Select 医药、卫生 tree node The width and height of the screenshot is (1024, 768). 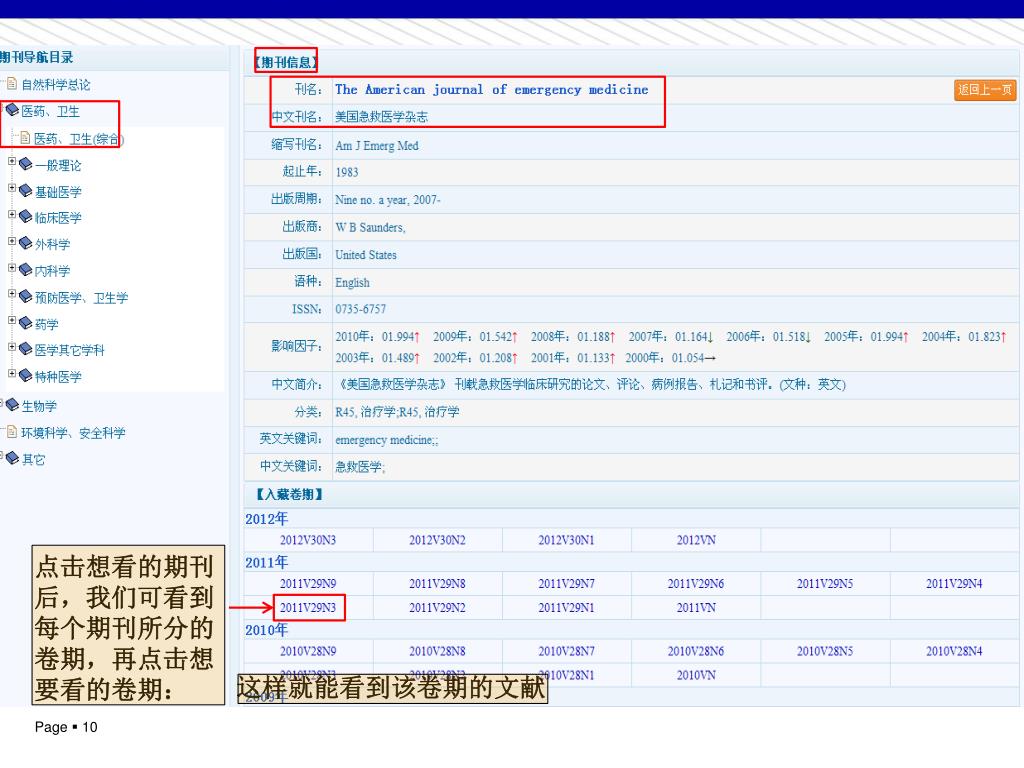tap(50, 111)
